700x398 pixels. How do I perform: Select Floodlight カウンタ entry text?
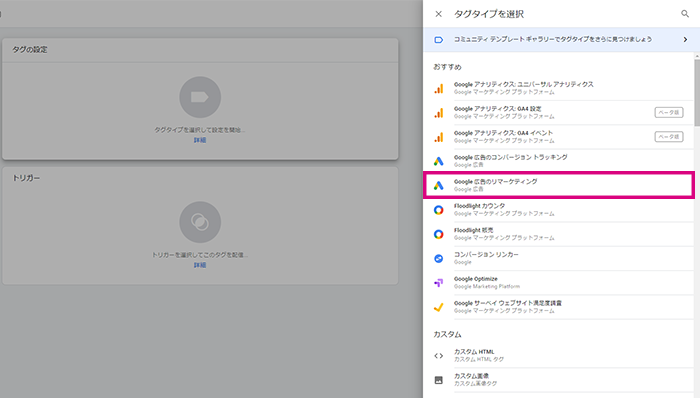click(x=479, y=206)
